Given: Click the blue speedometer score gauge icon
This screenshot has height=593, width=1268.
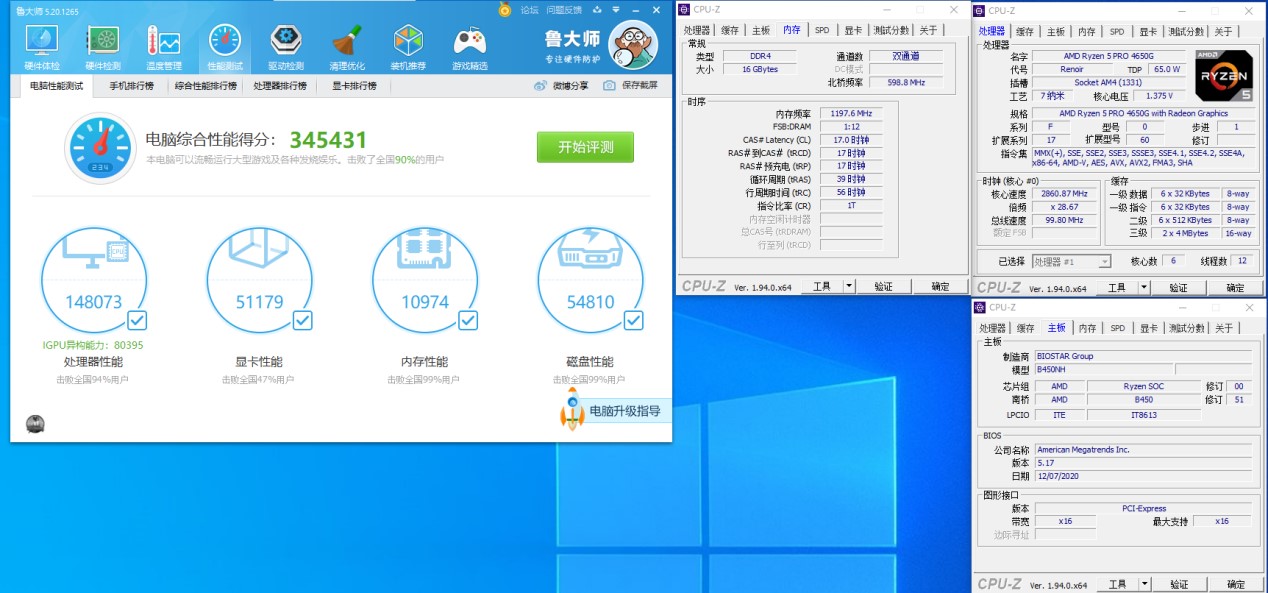Looking at the screenshot, I should (x=100, y=147).
